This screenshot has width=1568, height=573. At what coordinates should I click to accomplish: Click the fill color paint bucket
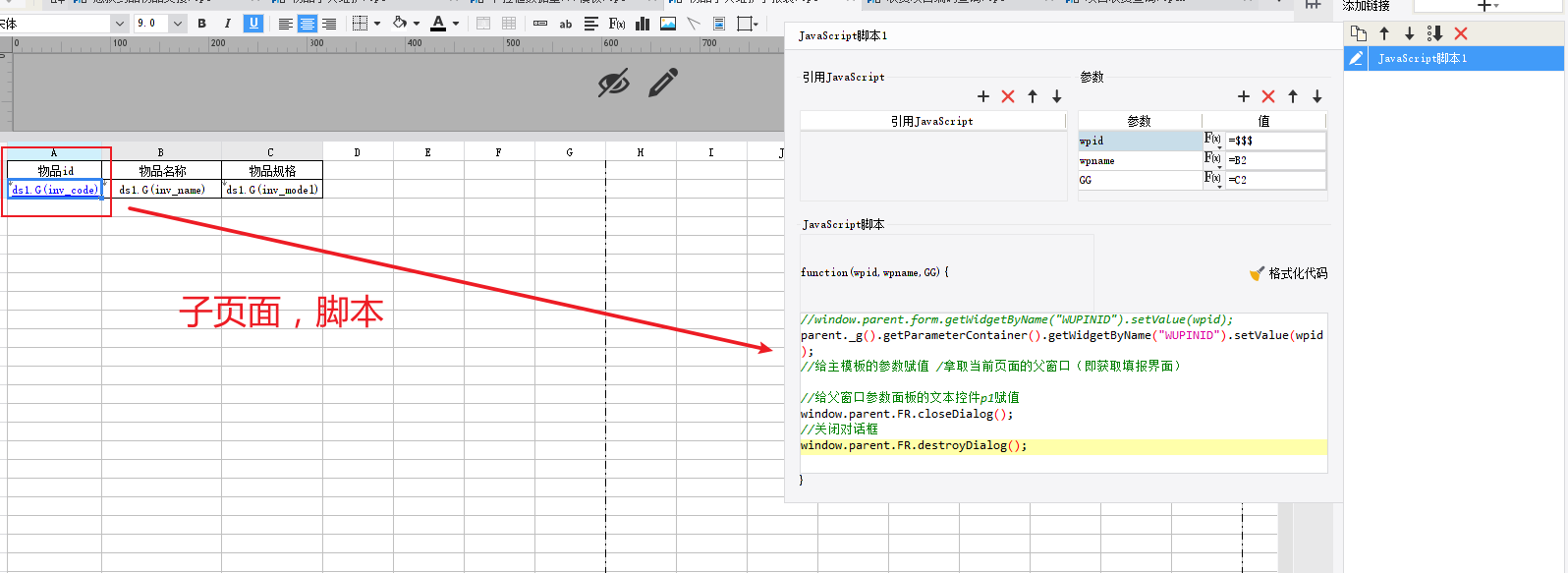tap(400, 24)
